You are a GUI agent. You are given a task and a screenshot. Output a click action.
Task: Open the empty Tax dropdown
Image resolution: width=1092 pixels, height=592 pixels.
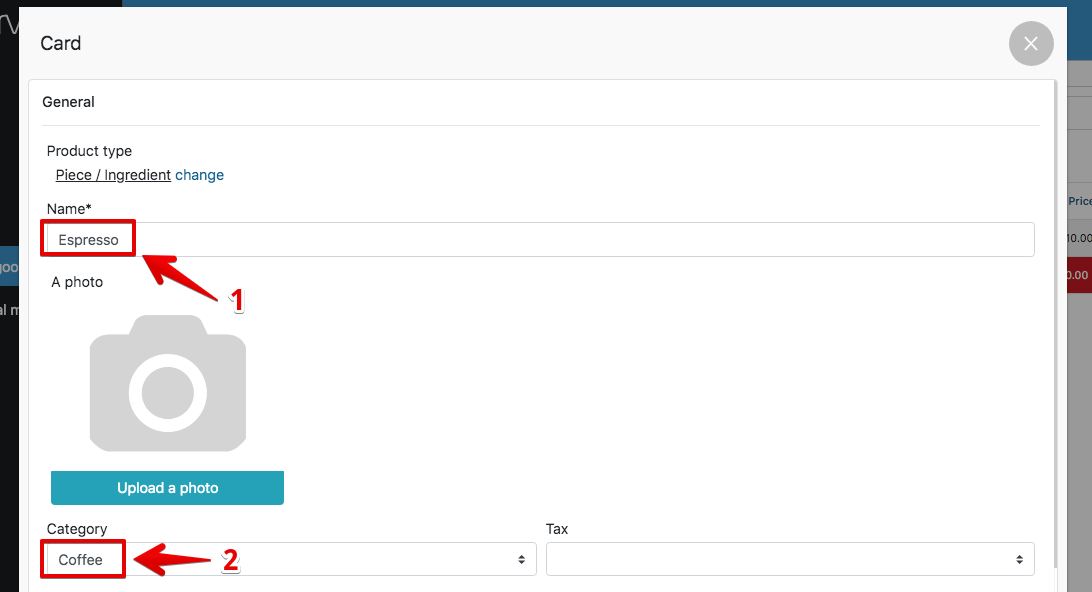coord(789,560)
